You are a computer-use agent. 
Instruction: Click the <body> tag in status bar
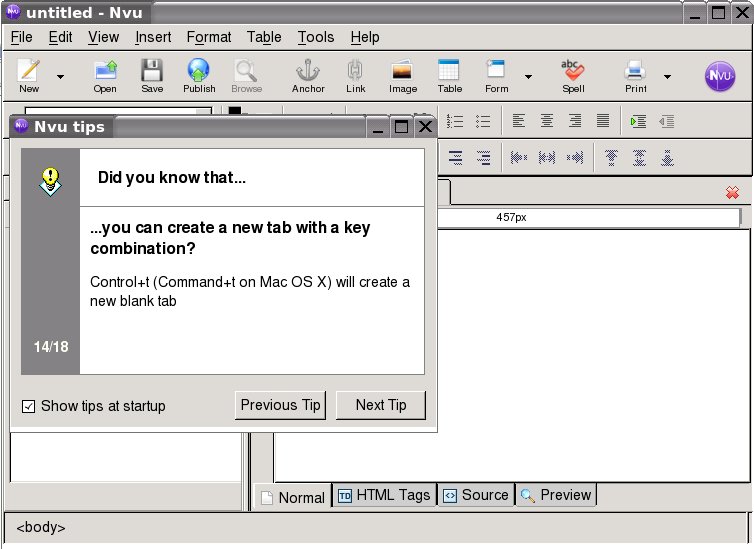(41, 527)
